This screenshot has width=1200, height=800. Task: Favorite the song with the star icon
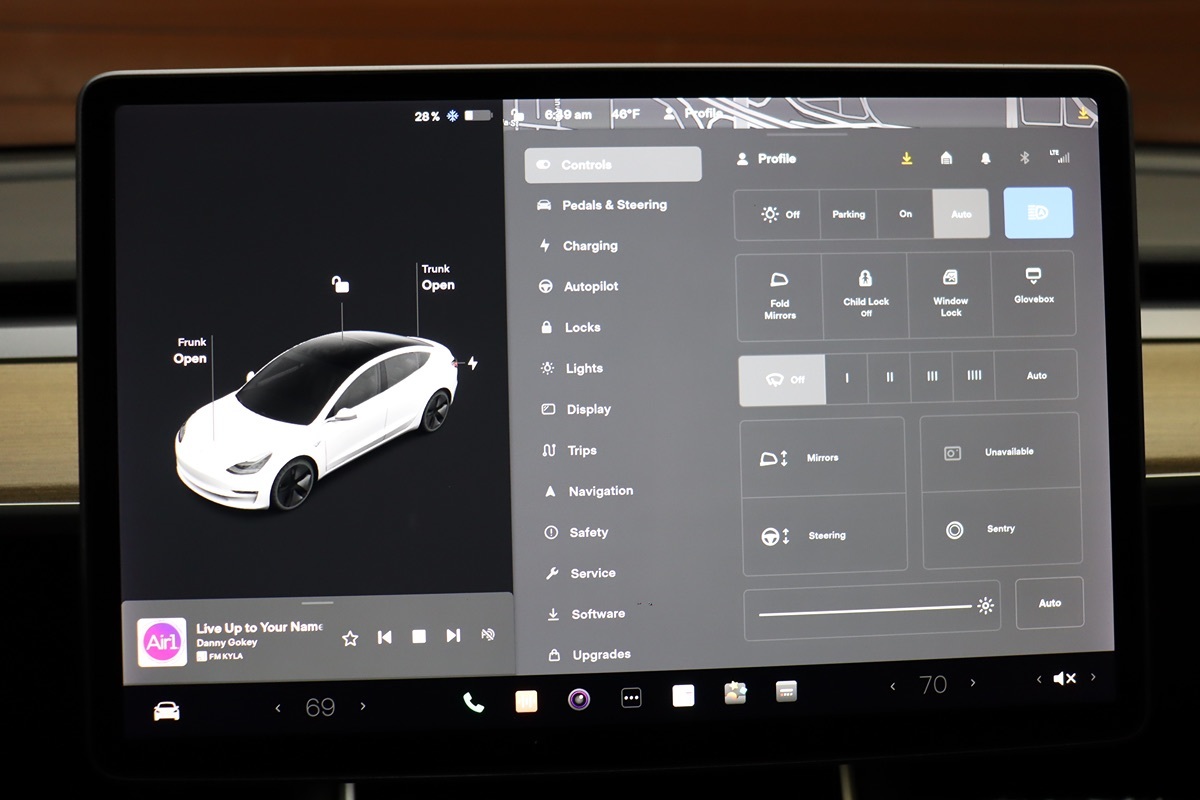pyautogui.click(x=350, y=637)
